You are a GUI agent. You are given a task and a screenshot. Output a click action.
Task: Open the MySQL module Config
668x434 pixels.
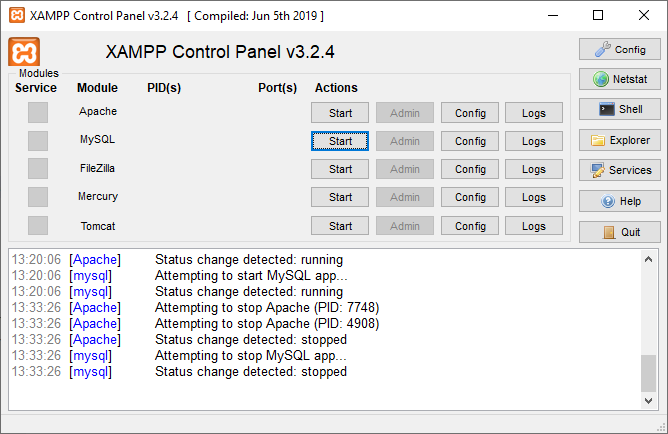click(x=470, y=141)
